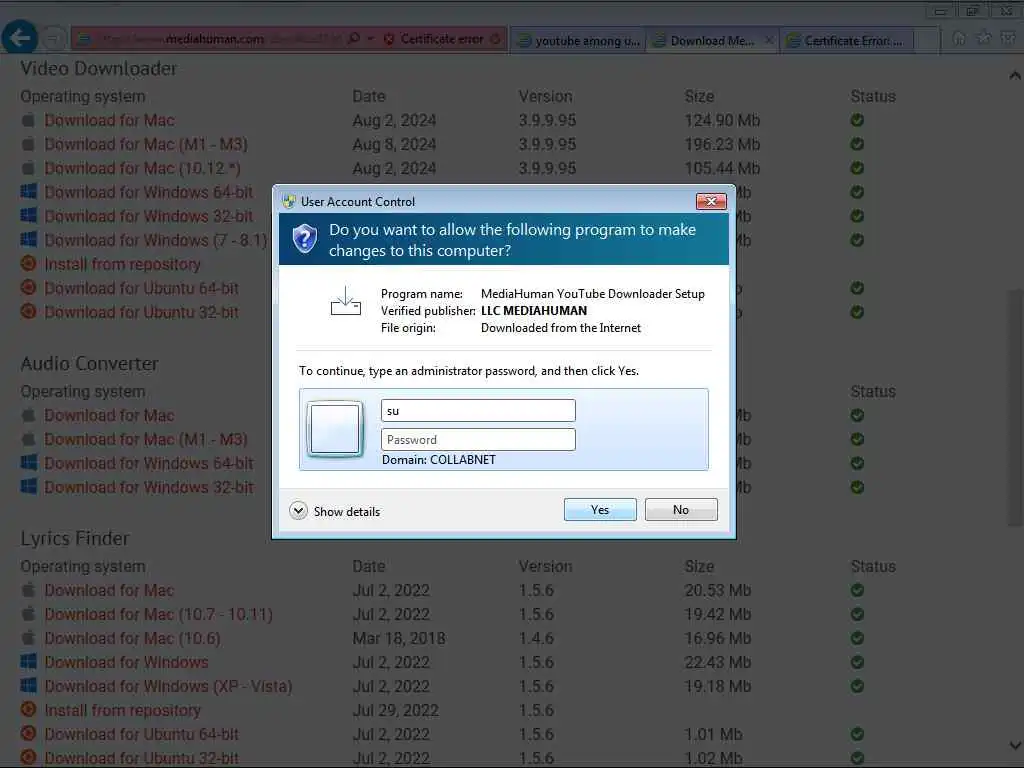Screen dimensions: 1024x768
Task: Click green status check for Mac 196.23 Mb row
Action: [857, 144]
